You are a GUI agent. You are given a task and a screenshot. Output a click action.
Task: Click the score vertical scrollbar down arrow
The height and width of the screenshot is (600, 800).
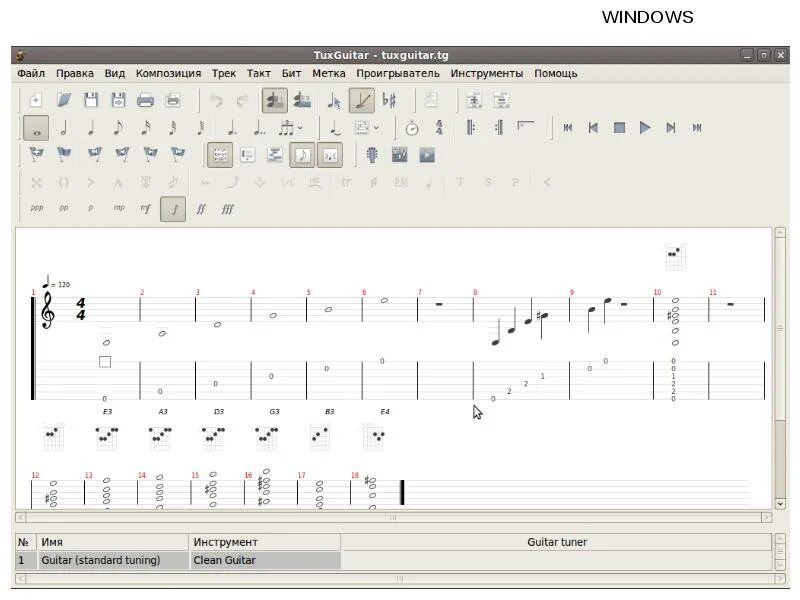(x=780, y=504)
